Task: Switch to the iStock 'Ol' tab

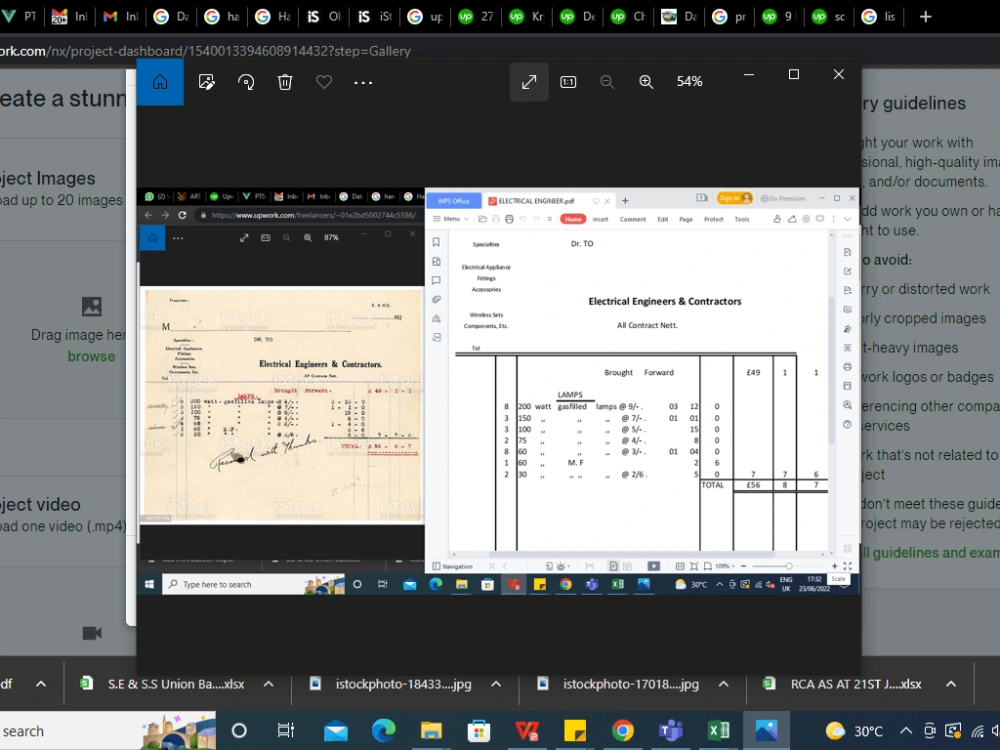Action: 323,17
